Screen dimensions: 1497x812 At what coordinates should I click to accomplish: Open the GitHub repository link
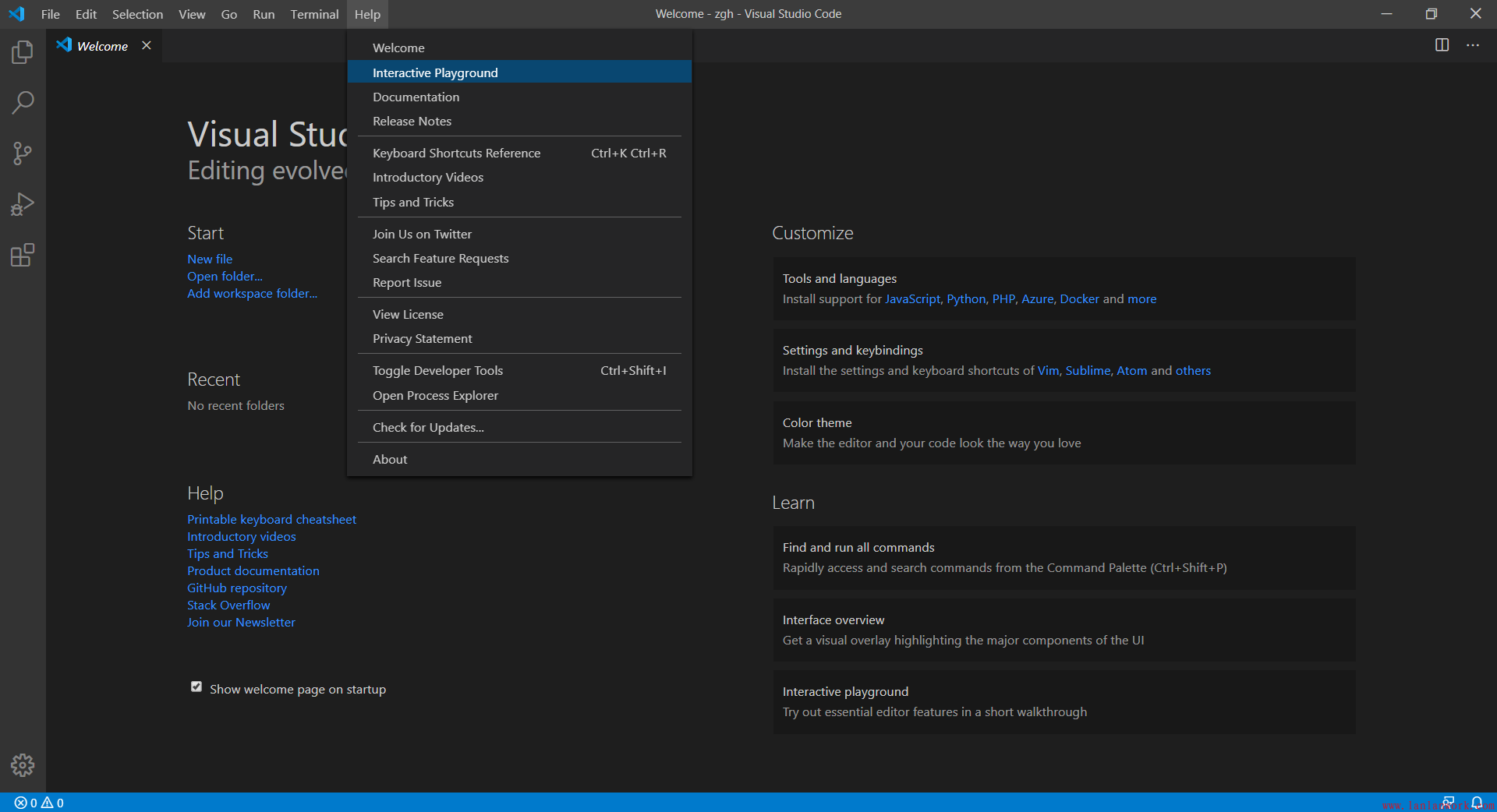[237, 588]
